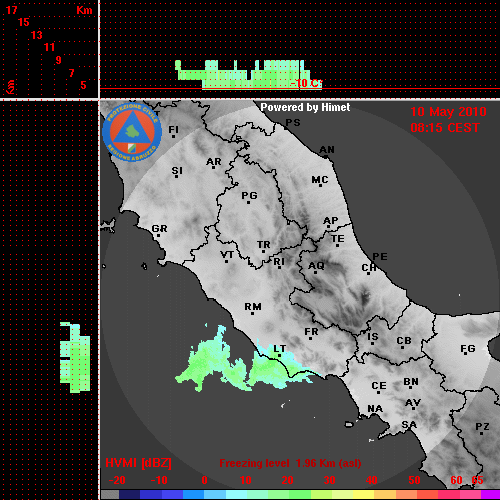
Task: Click the Freezing level 1.96 Km label
Action: point(290,463)
